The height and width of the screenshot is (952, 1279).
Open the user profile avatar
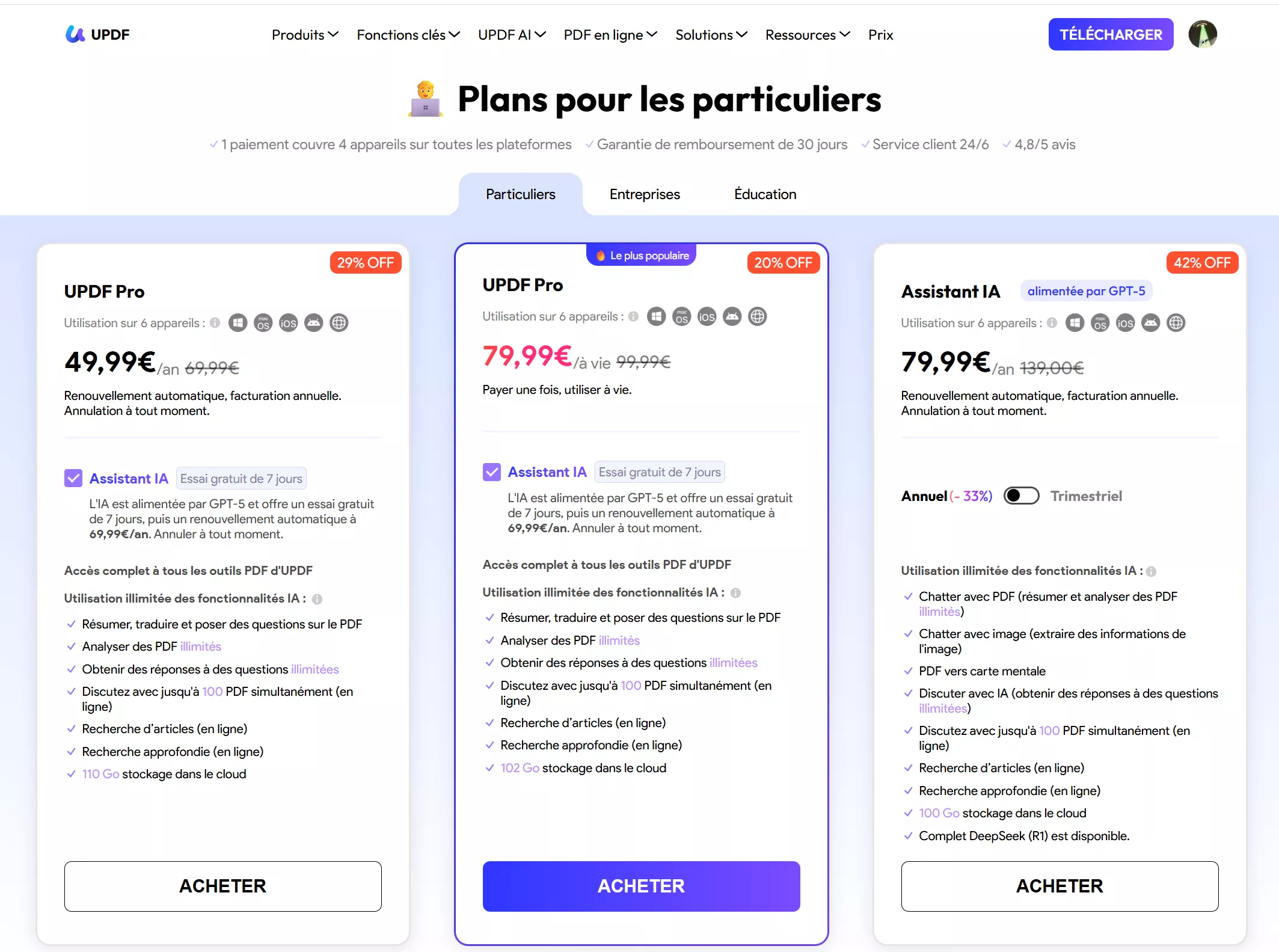point(1202,34)
